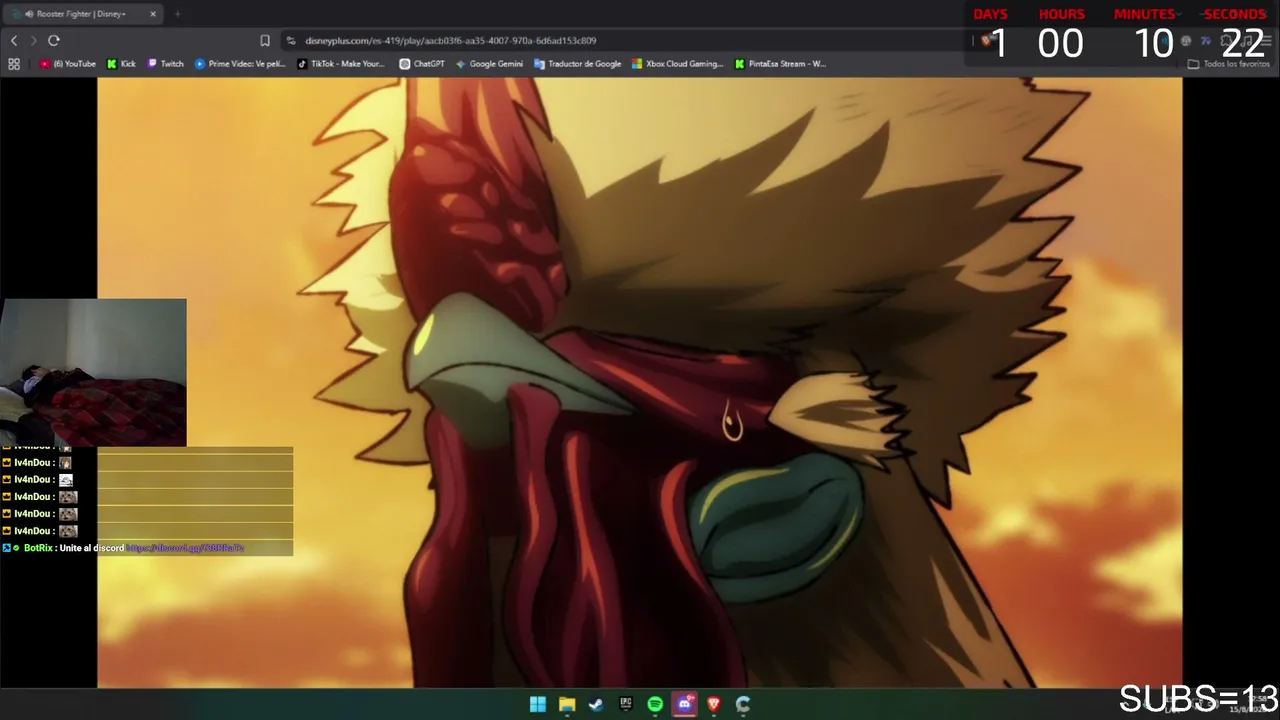The image size is (1280, 720).
Task: Open the Kick bookmark
Action: click(121, 64)
